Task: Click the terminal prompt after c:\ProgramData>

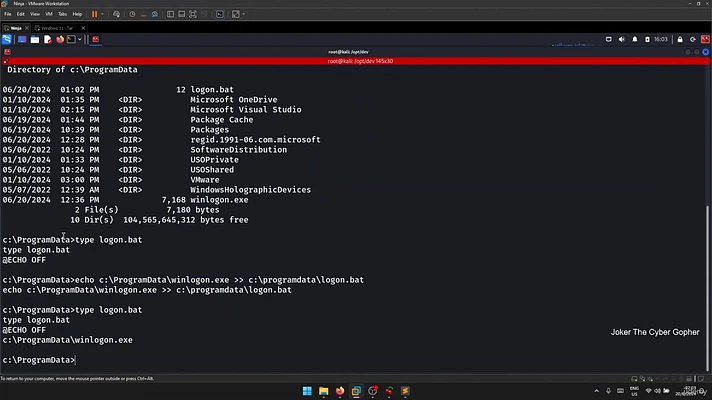Action: [78, 359]
